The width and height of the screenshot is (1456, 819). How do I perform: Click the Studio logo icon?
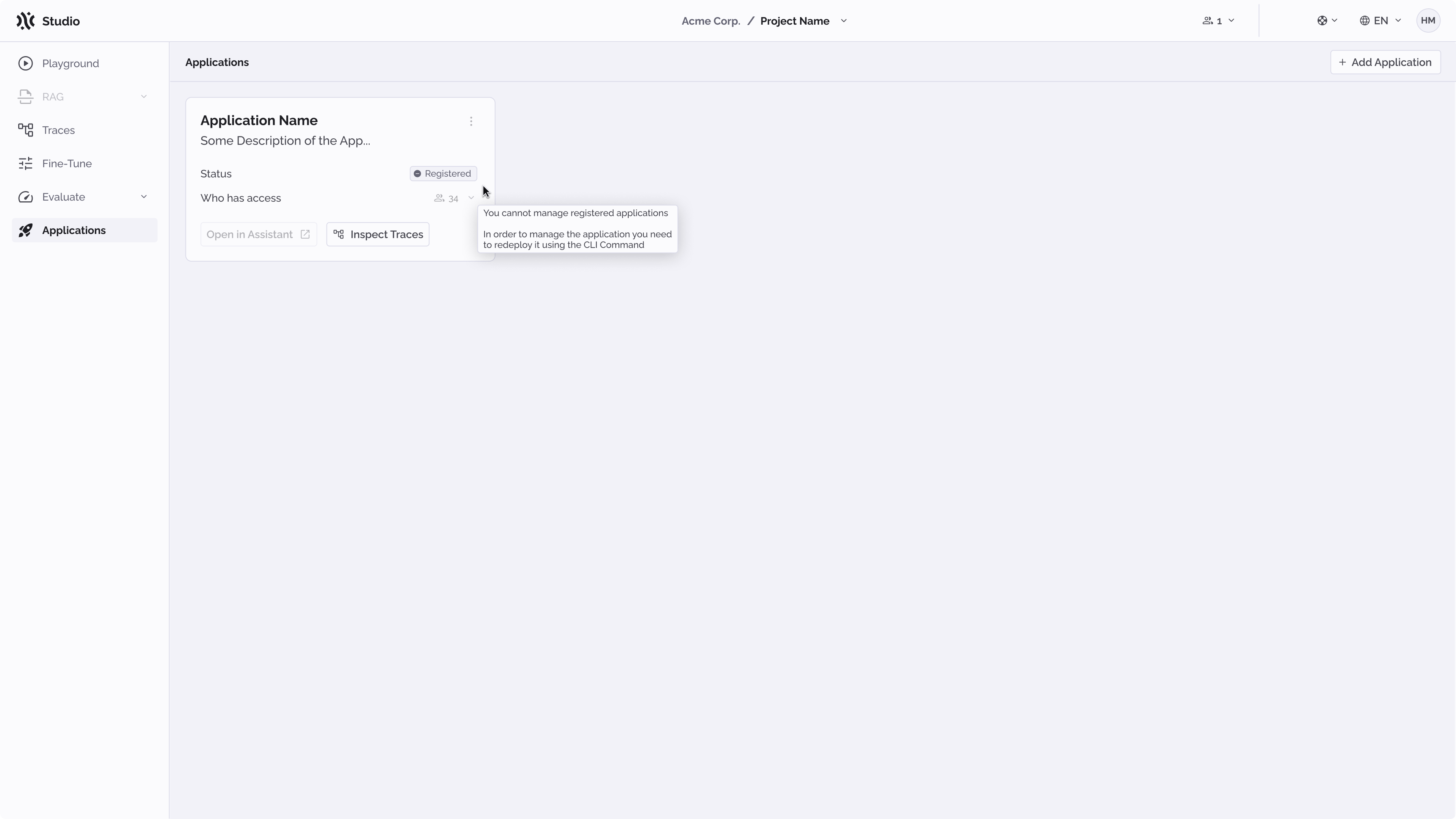pyautogui.click(x=25, y=21)
